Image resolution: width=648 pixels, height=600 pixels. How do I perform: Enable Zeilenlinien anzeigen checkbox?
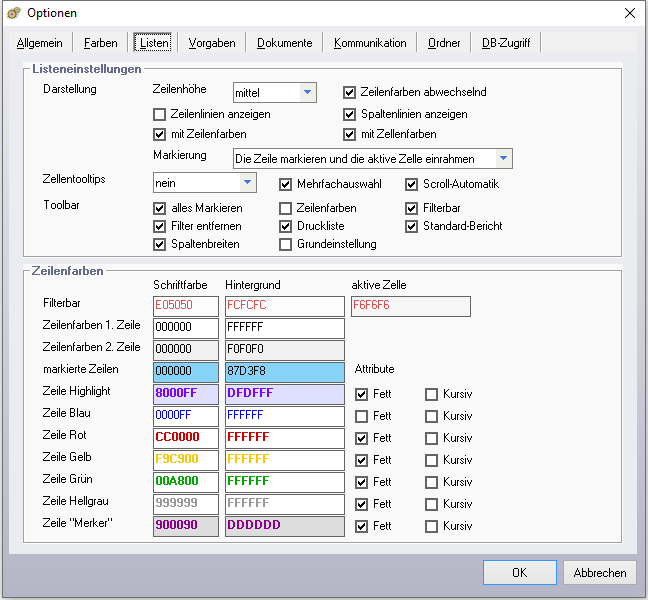click(x=160, y=115)
